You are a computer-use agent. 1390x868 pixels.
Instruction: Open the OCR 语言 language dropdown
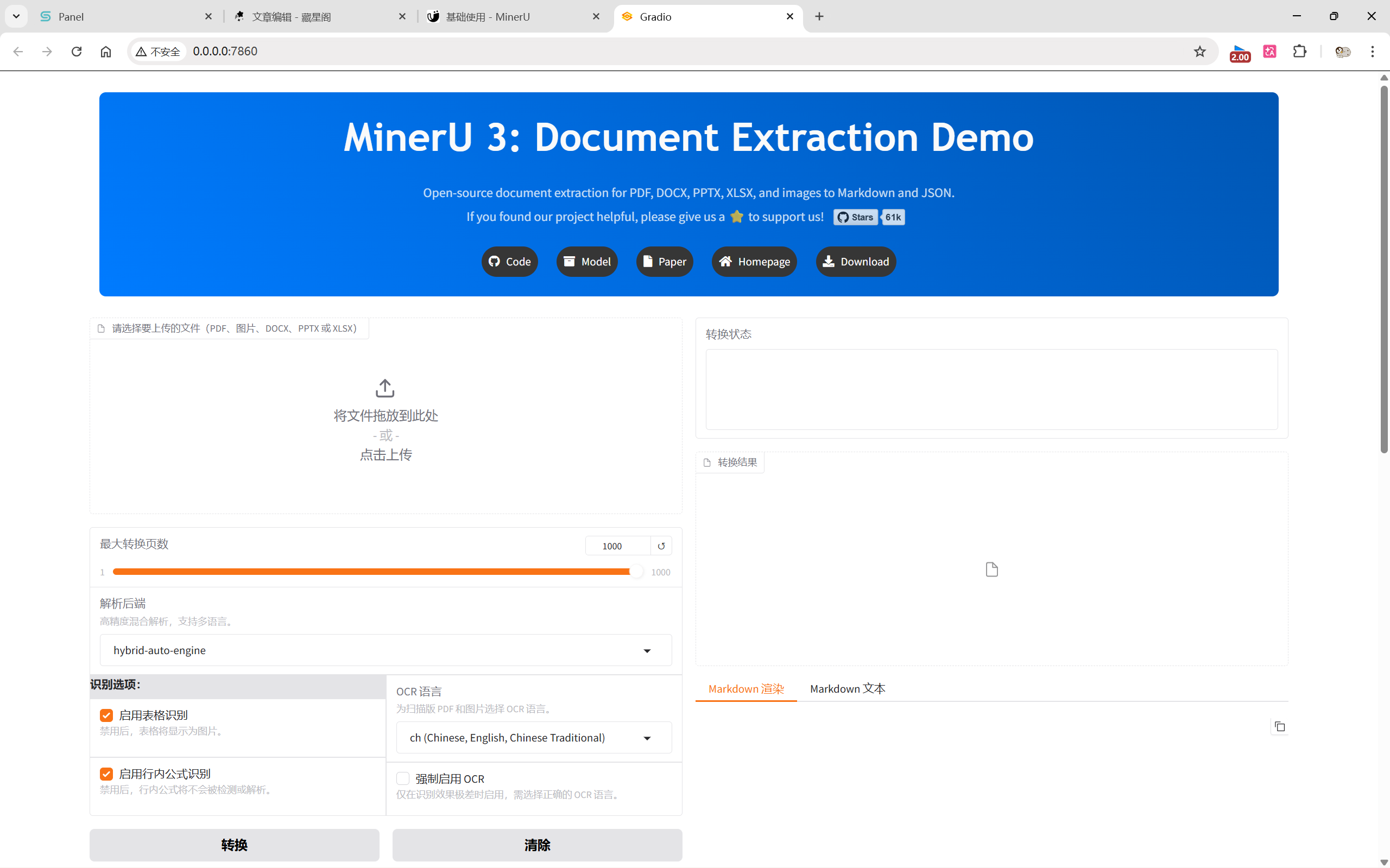pos(533,738)
